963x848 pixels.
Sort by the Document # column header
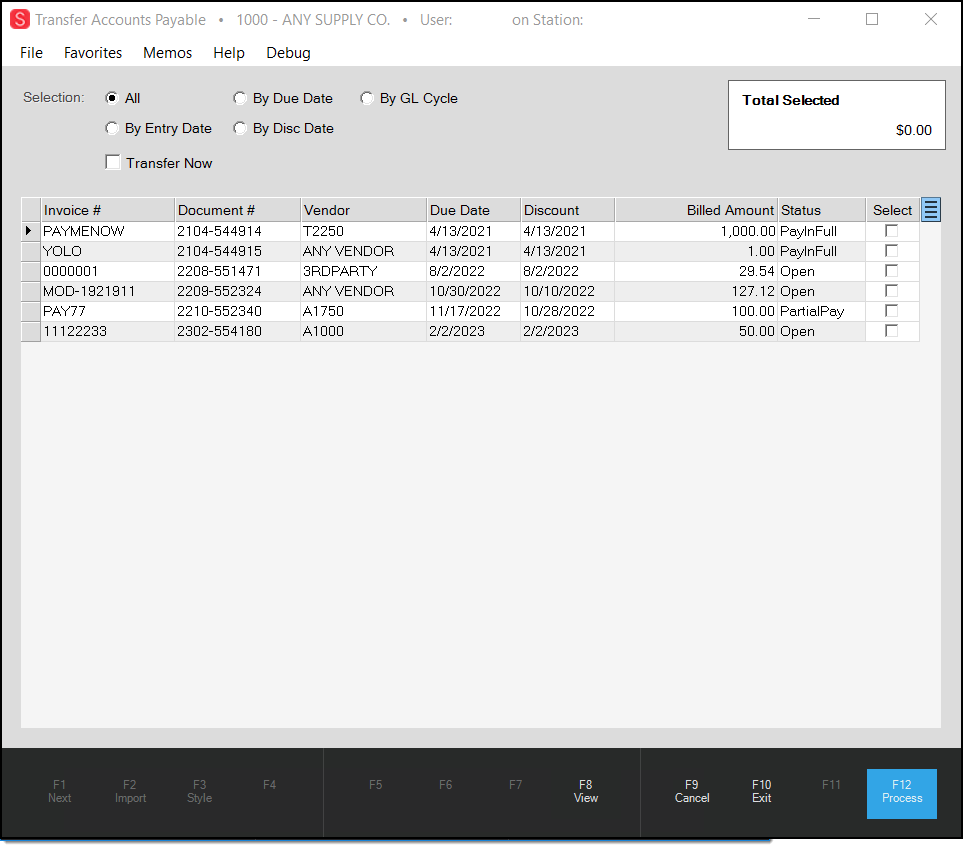pyautogui.click(x=238, y=210)
